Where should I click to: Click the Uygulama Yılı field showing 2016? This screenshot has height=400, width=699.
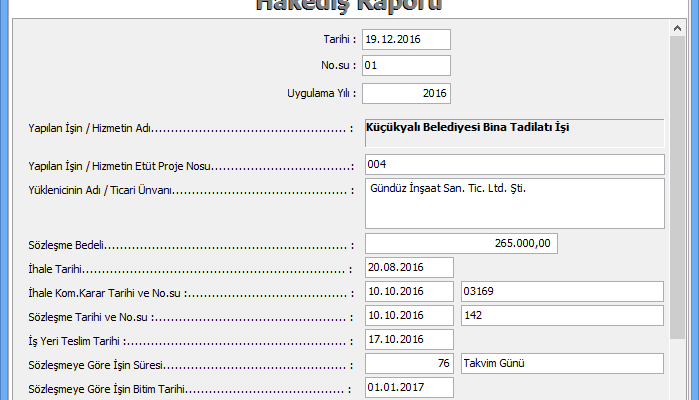tap(406, 93)
